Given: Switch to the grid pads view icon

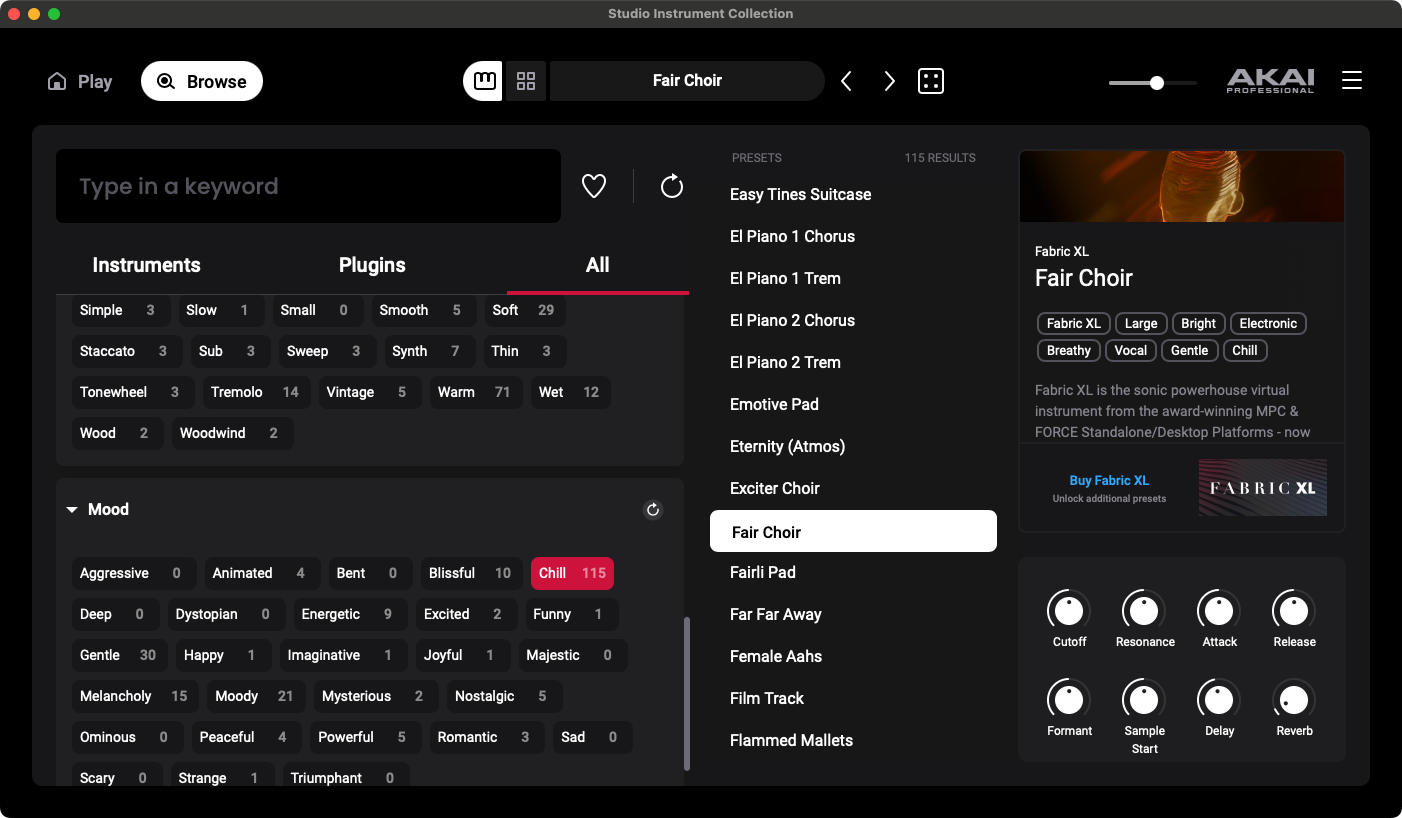Looking at the screenshot, I should 526,81.
